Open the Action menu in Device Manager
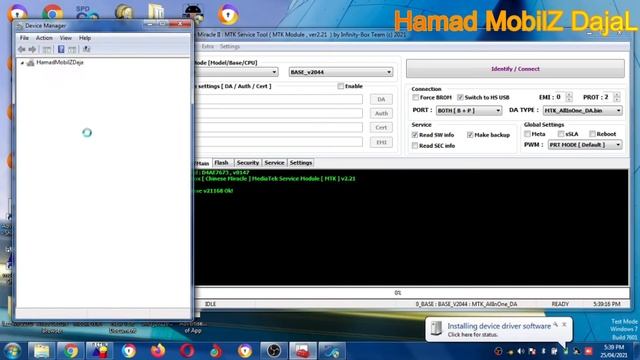The width and height of the screenshot is (640, 360). [x=44, y=38]
